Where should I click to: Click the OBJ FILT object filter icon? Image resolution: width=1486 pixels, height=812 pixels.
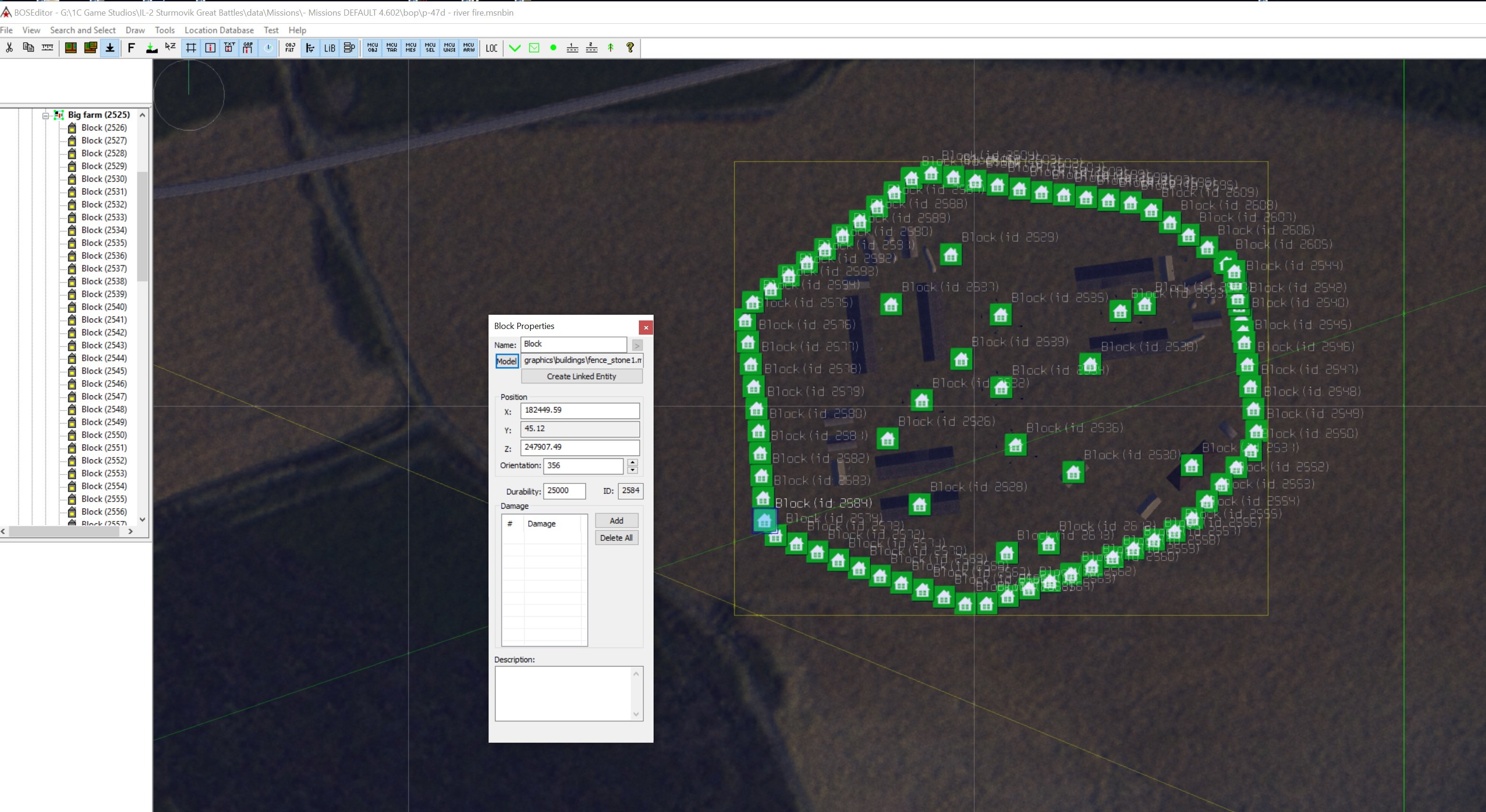click(290, 48)
